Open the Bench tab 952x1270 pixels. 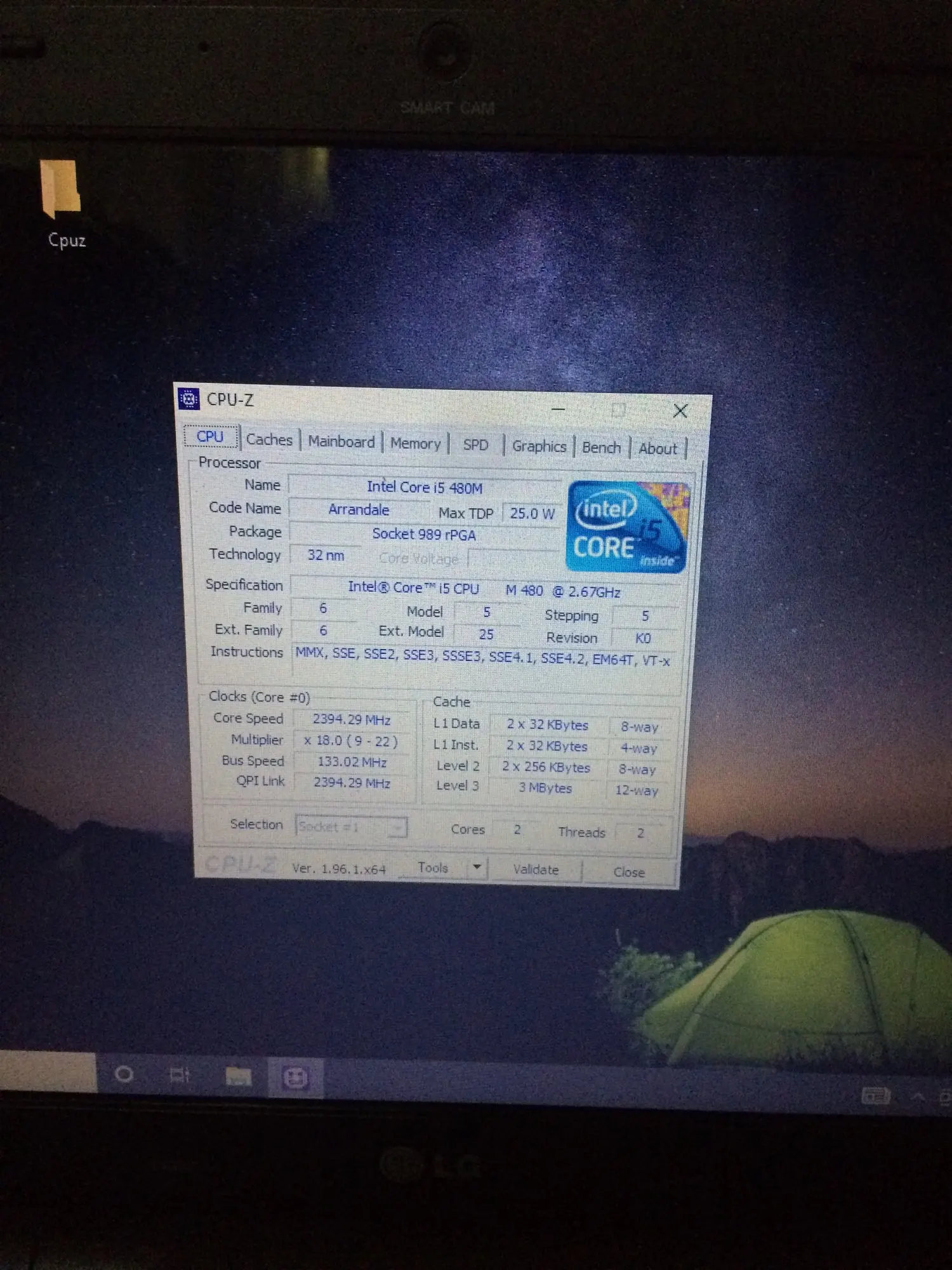pyautogui.click(x=601, y=448)
